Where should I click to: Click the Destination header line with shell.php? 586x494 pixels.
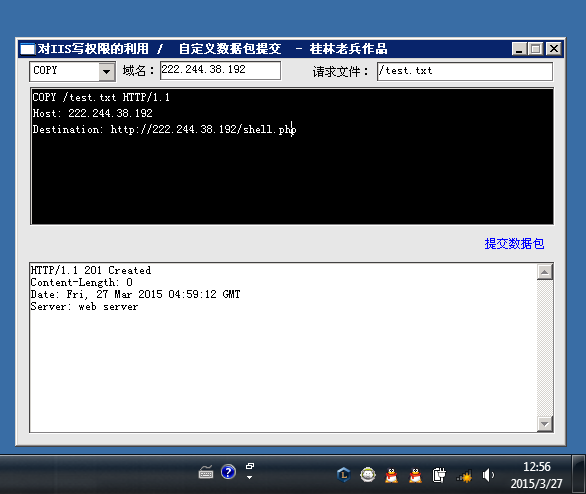[164, 129]
